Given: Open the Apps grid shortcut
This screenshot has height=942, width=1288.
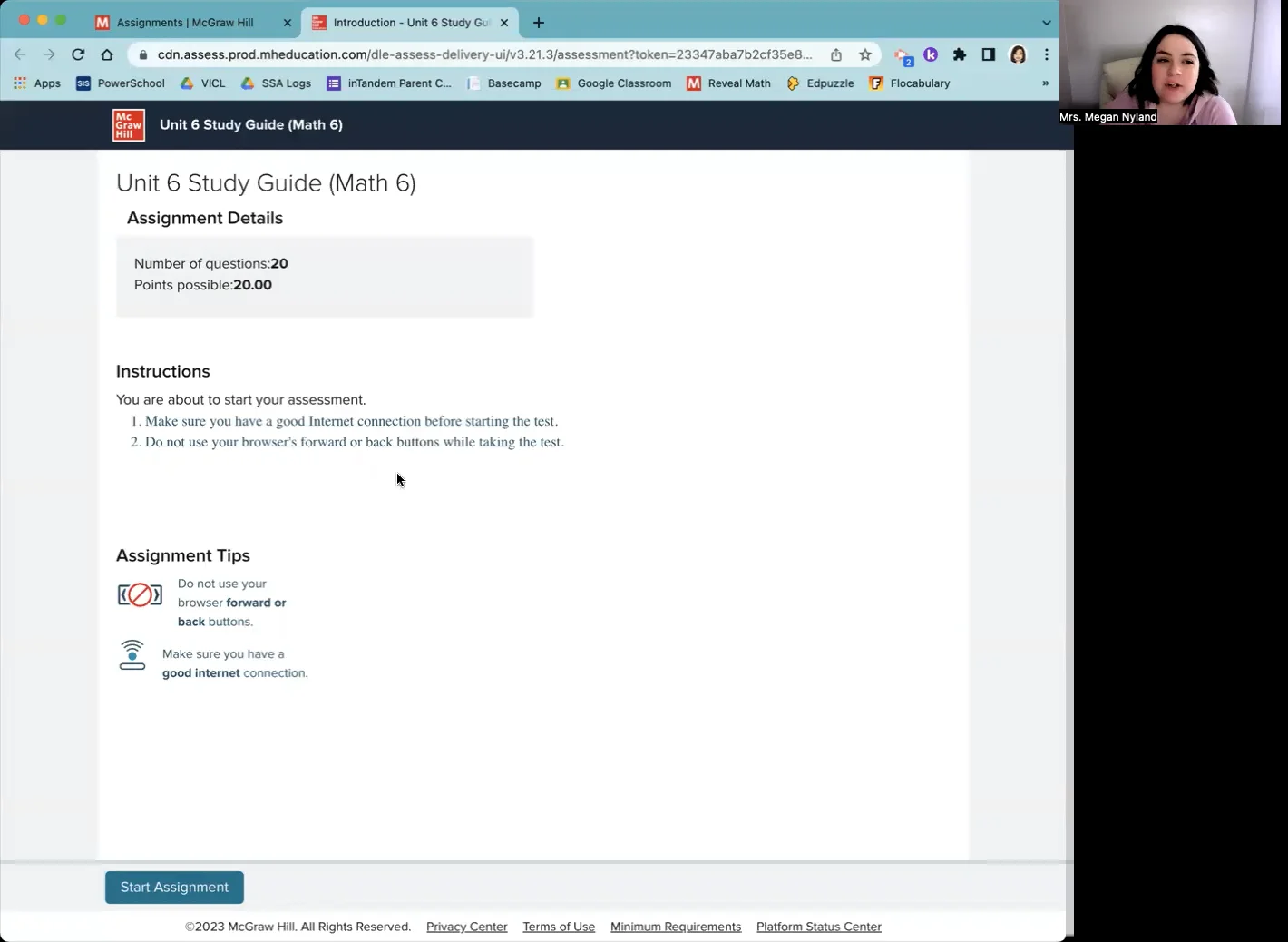Looking at the screenshot, I should point(37,83).
